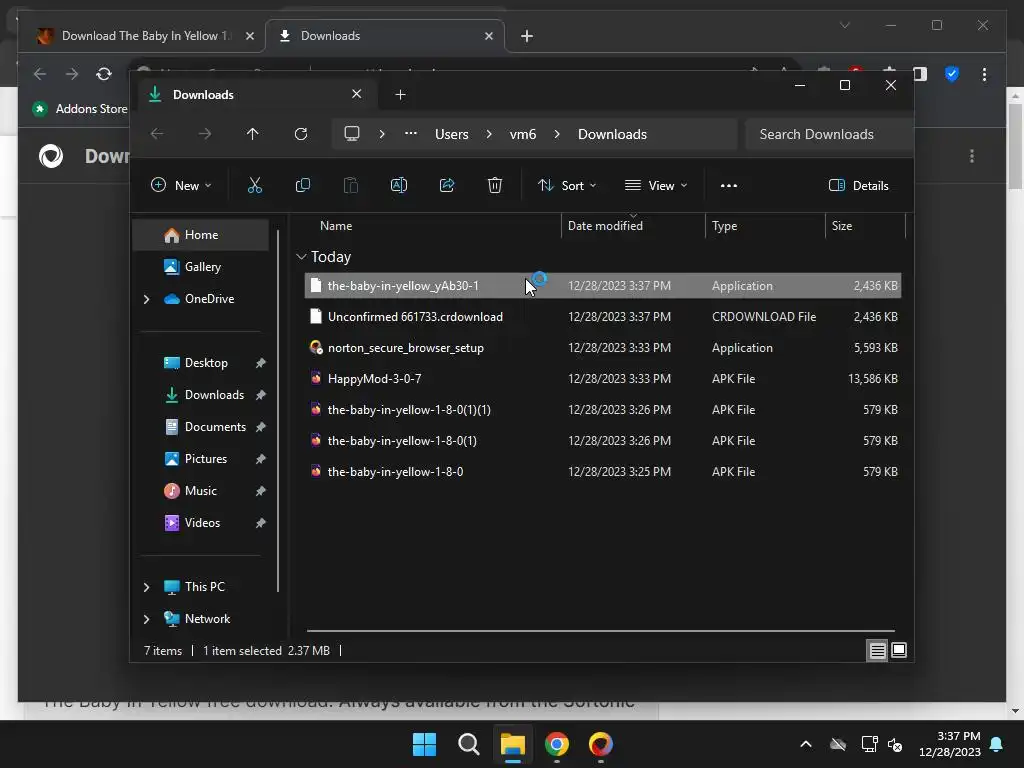Toggle the Details pane

[x=859, y=185]
